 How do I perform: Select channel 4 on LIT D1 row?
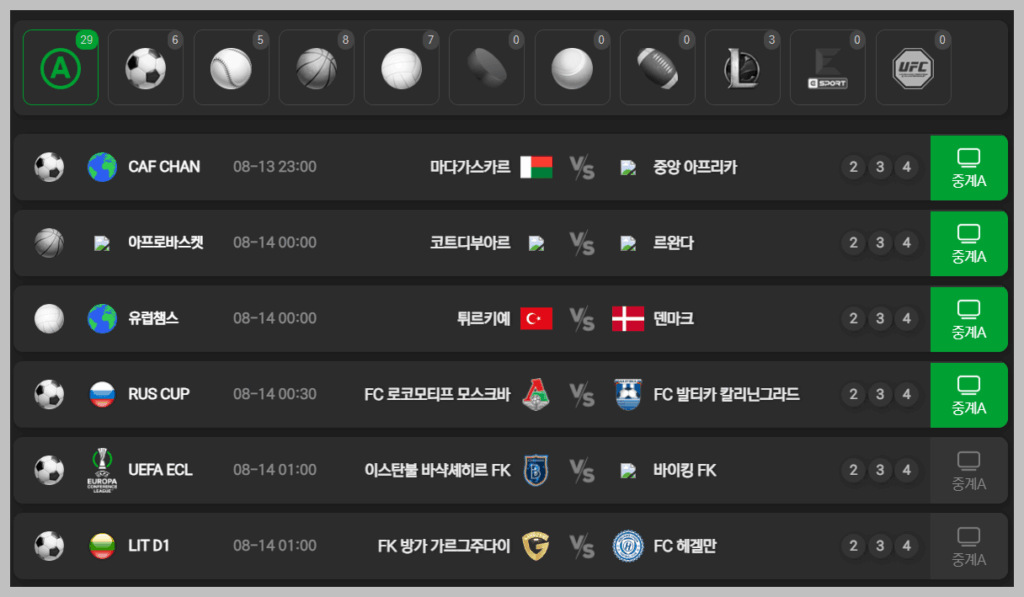click(x=906, y=546)
